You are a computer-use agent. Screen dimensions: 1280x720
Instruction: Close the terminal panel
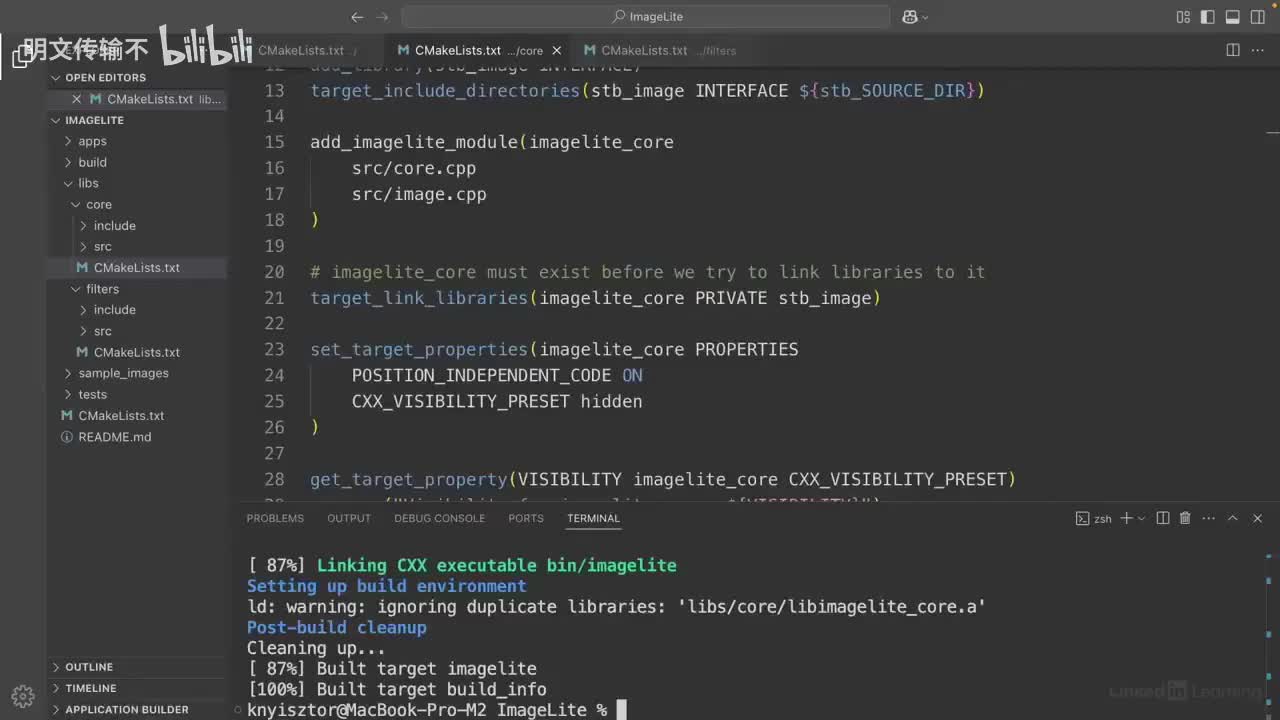[x=1258, y=518]
